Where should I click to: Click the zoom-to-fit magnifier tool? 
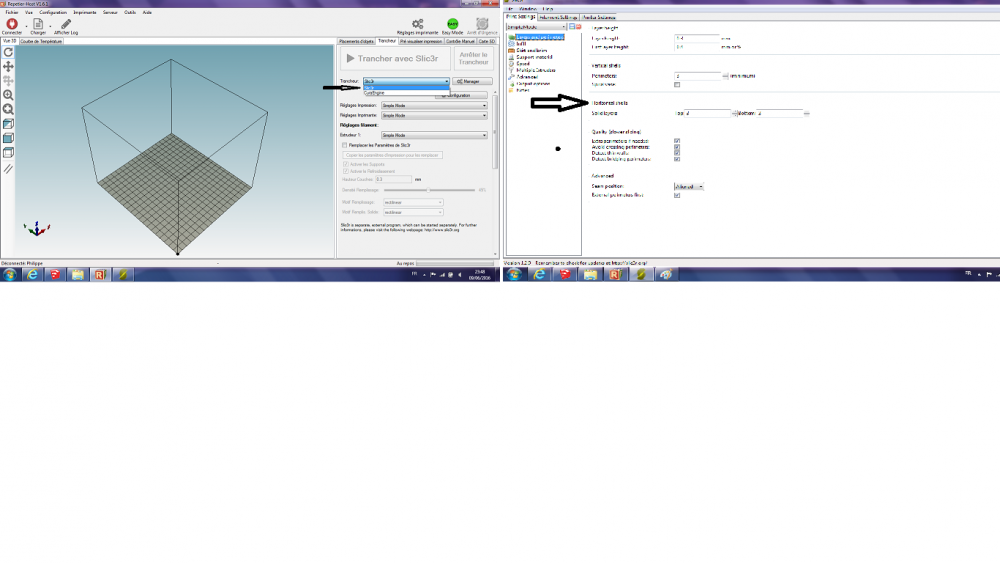tap(8, 109)
